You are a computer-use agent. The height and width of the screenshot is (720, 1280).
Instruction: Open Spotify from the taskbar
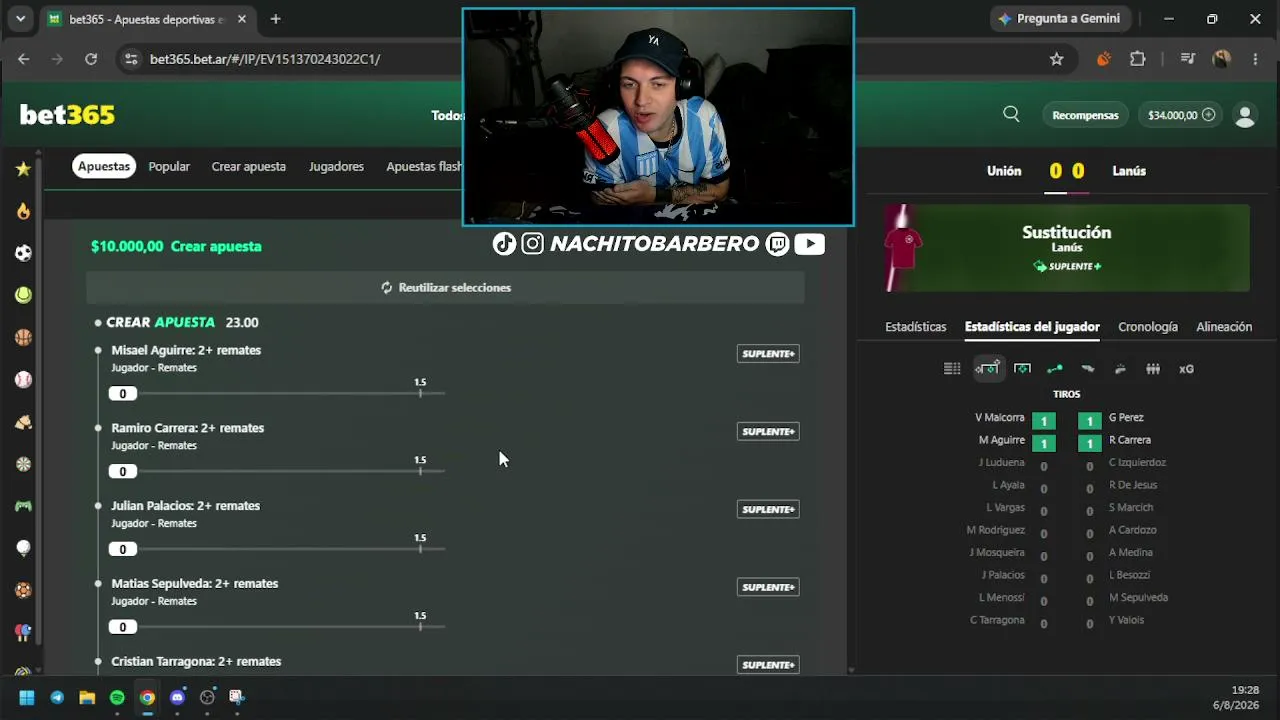(117, 697)
